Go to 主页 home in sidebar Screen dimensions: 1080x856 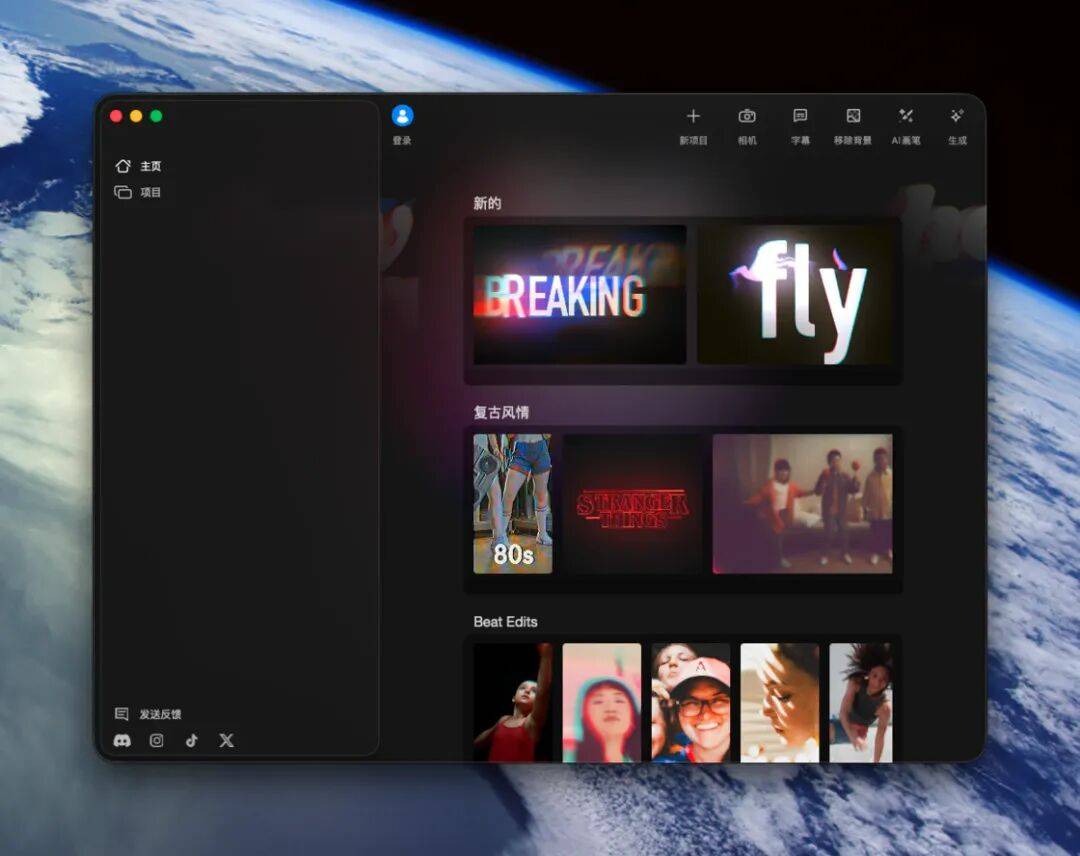point(138,166)
